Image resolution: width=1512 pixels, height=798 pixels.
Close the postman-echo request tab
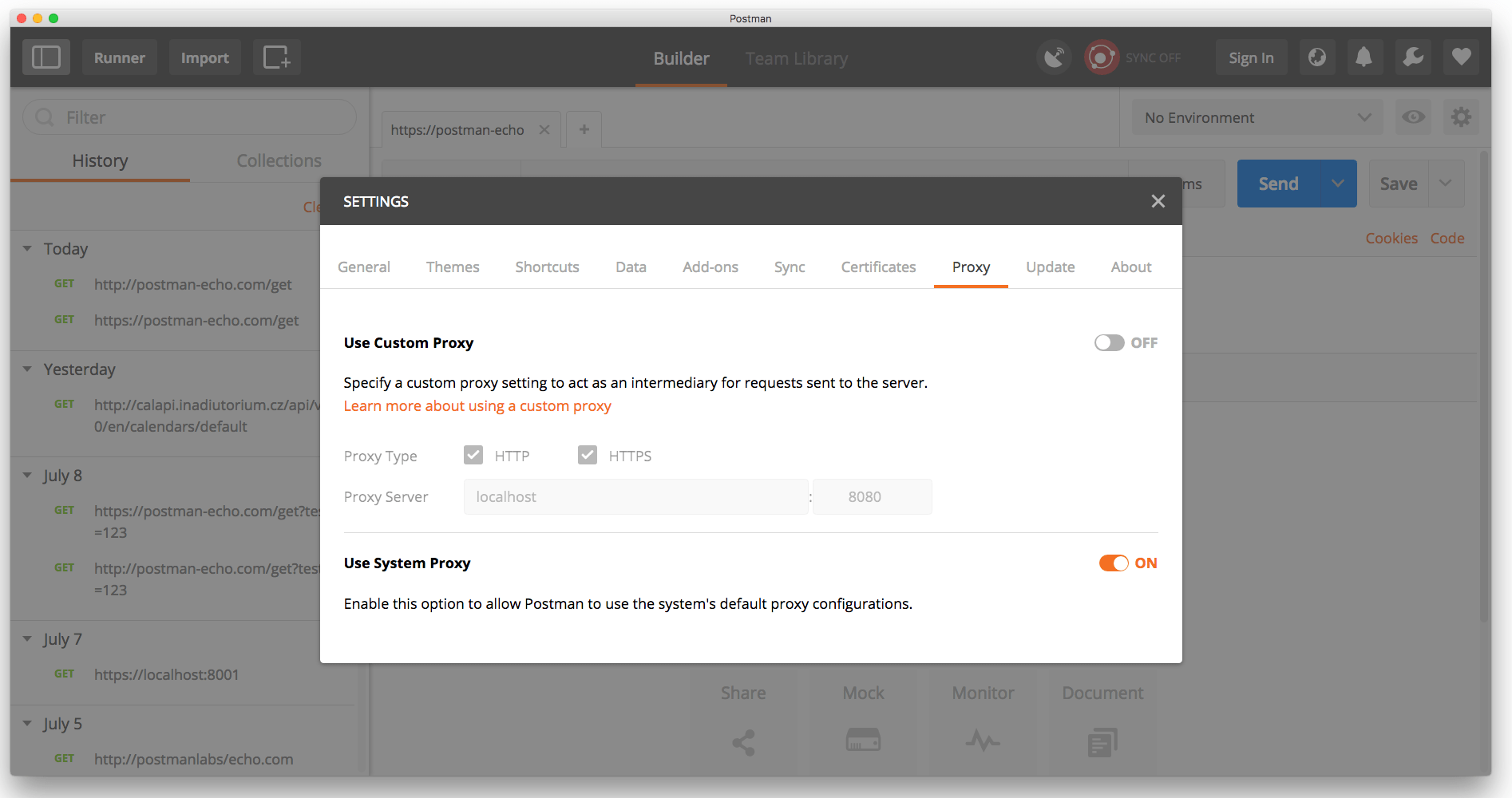(x=544, y=129)
